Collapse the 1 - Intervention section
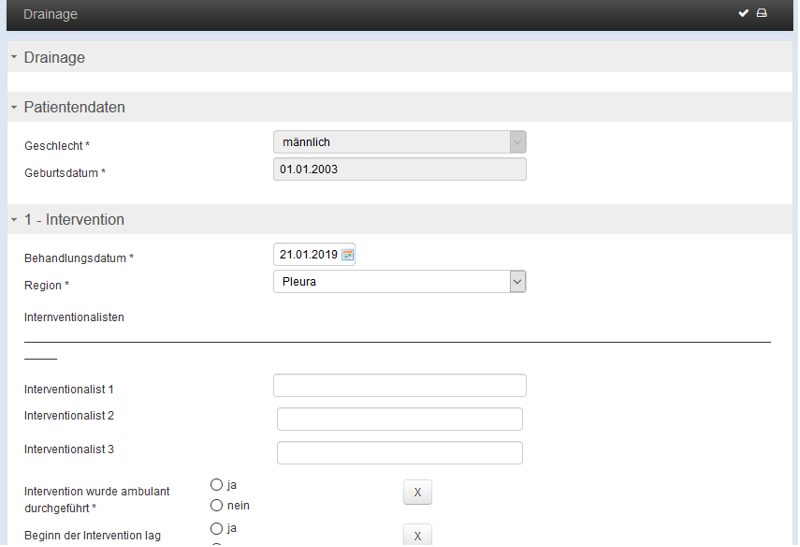 (14, 220)
